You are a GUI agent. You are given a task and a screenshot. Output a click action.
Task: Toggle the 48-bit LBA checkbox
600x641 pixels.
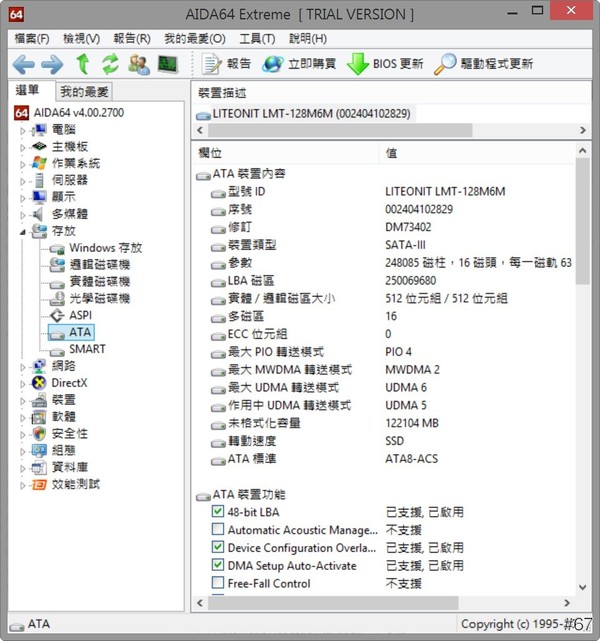(x=218, y=511)
